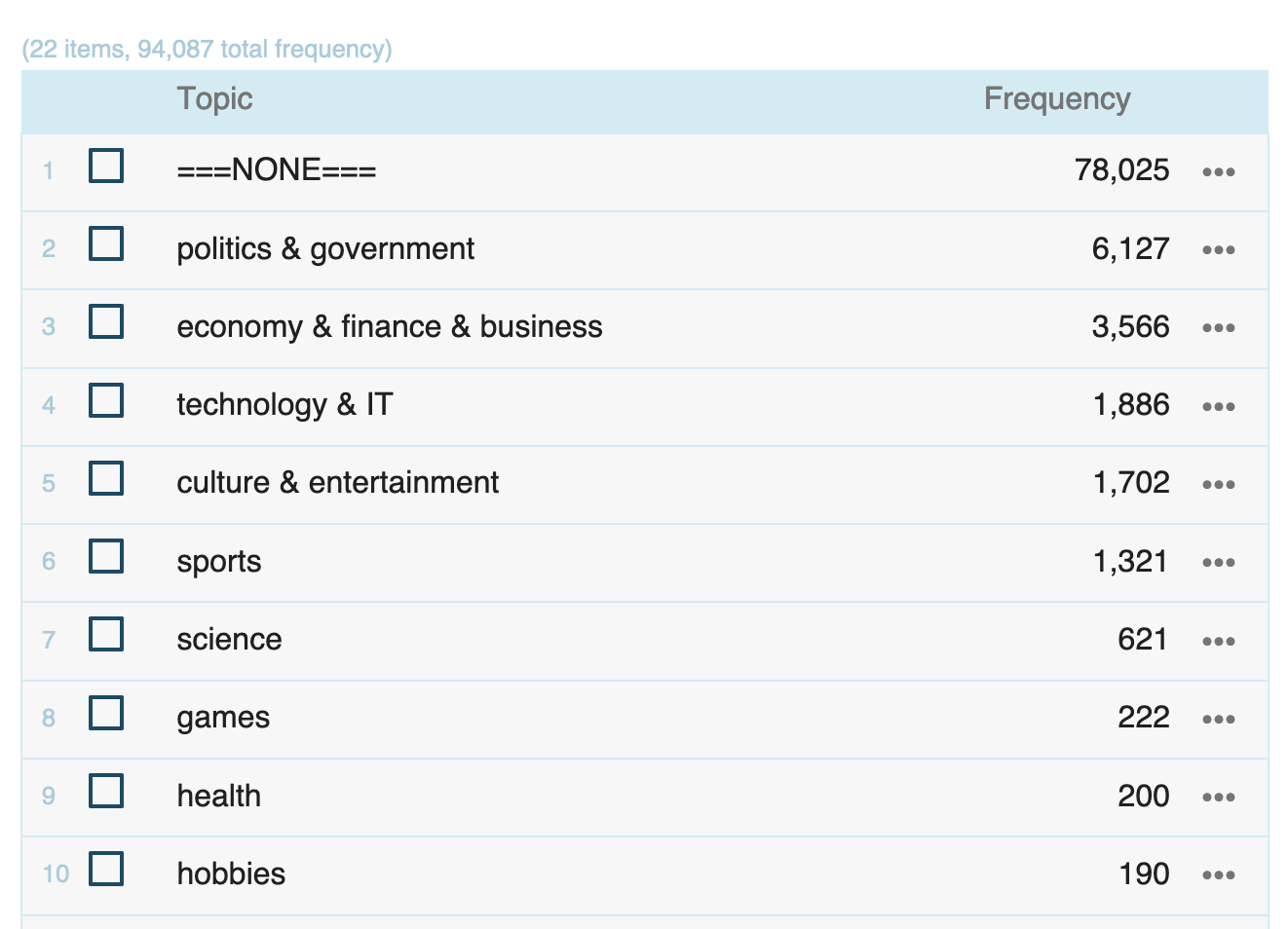The width and height of the screenshot is (1288, 929).
Task: Enable the sports topic checkbox
Action: [x=106, y=556]
